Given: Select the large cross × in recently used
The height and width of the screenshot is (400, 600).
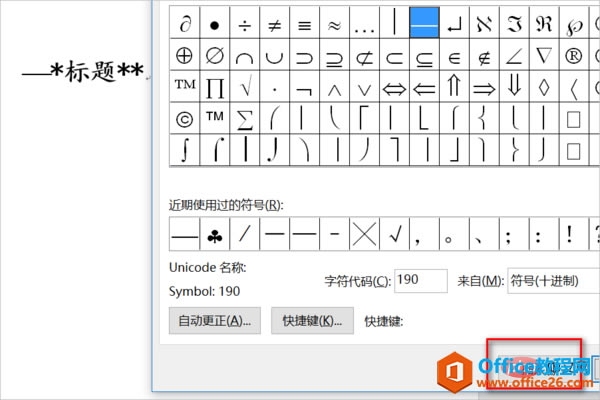Looking at the screenshot, I should [x=364, y=234].
